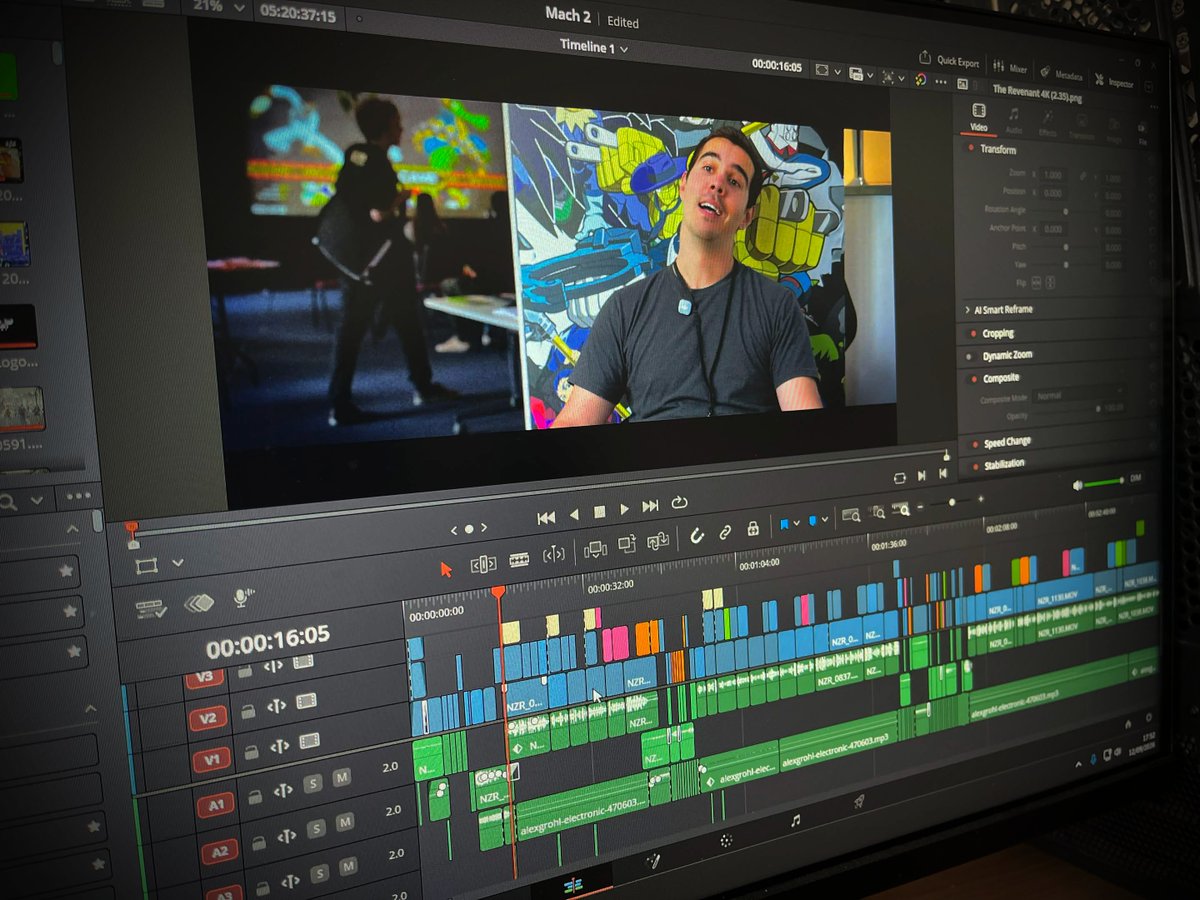
Task: Open the marker color dropdown arrow
Action: pyautogui.click(x=824, y=520)
